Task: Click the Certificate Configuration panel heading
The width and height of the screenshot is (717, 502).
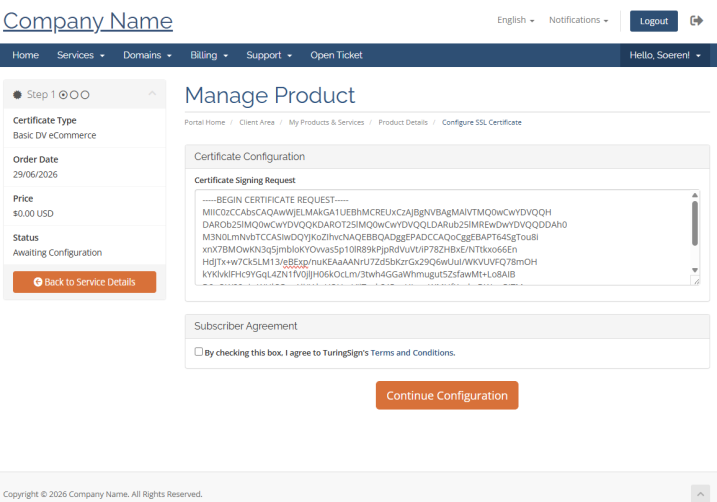Action: coord(249,157)
